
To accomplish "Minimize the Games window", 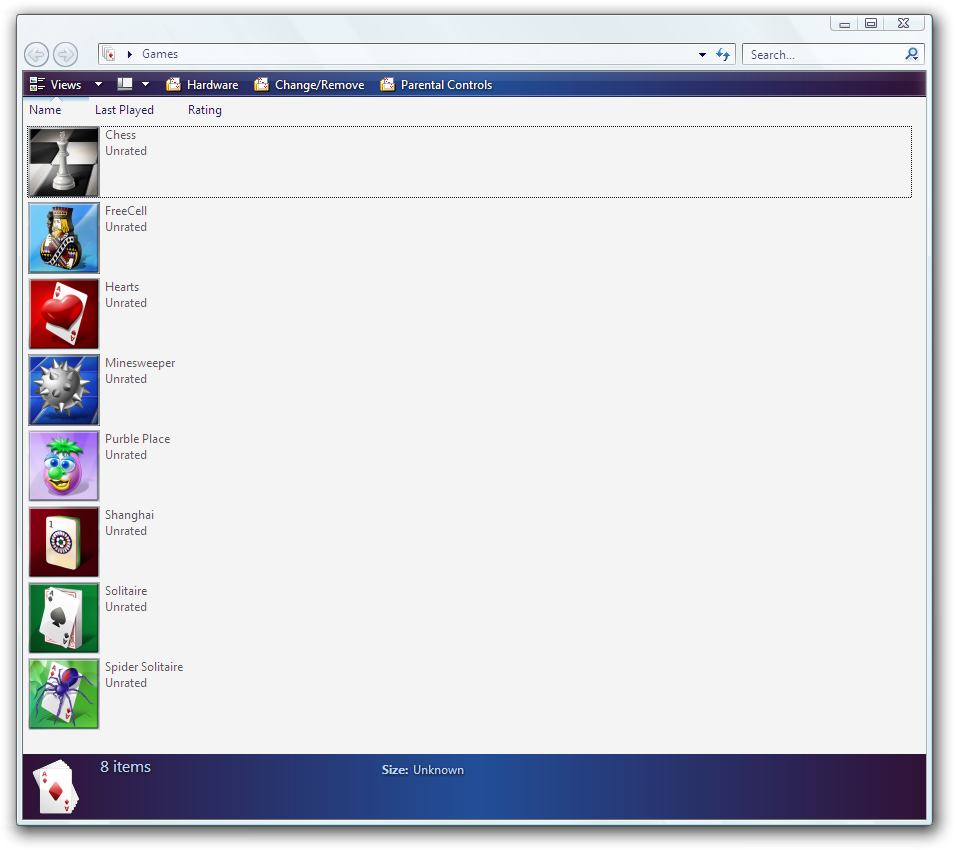I will pos(844,23).
